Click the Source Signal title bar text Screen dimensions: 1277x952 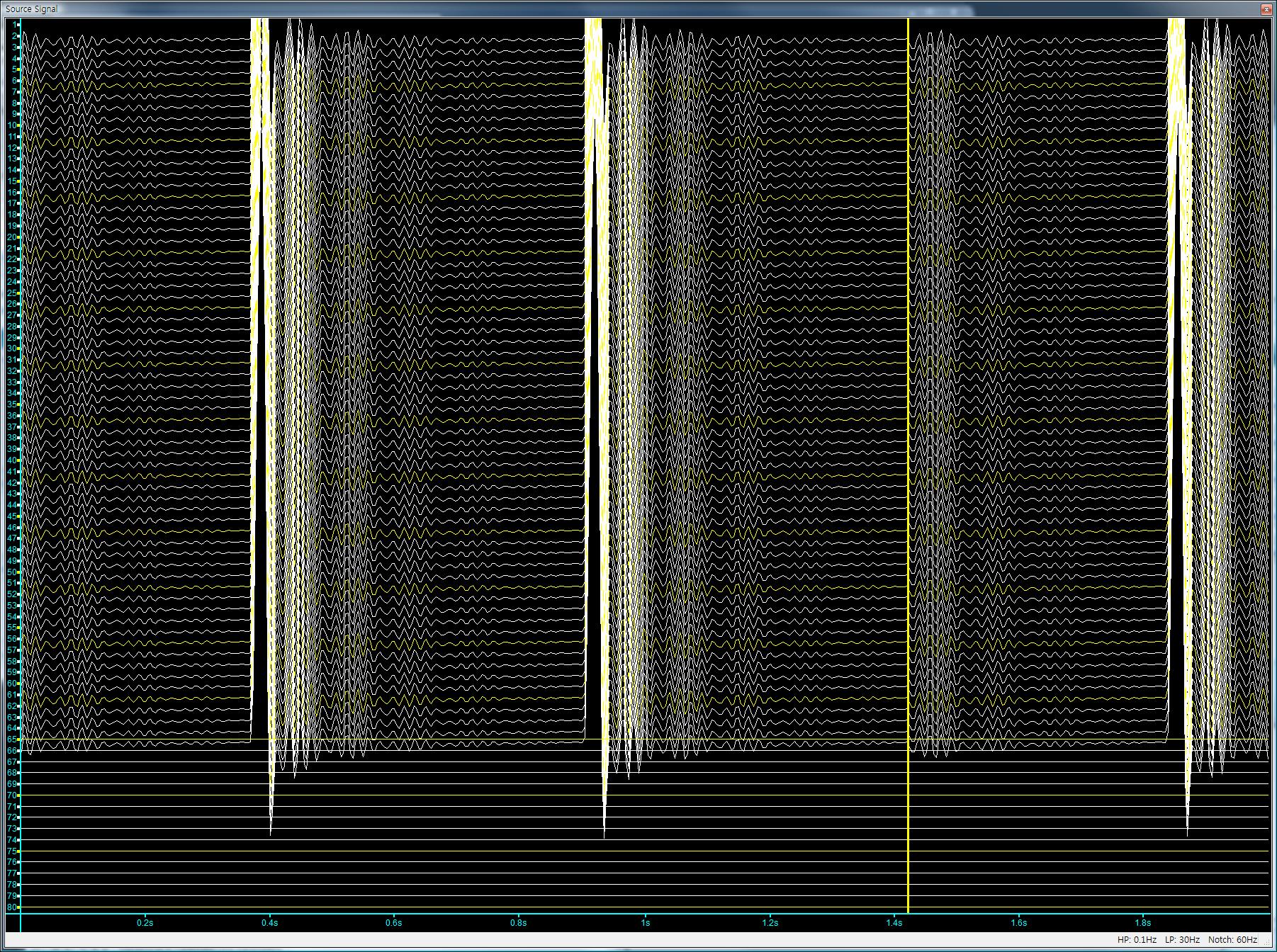[x=31, y=8]
